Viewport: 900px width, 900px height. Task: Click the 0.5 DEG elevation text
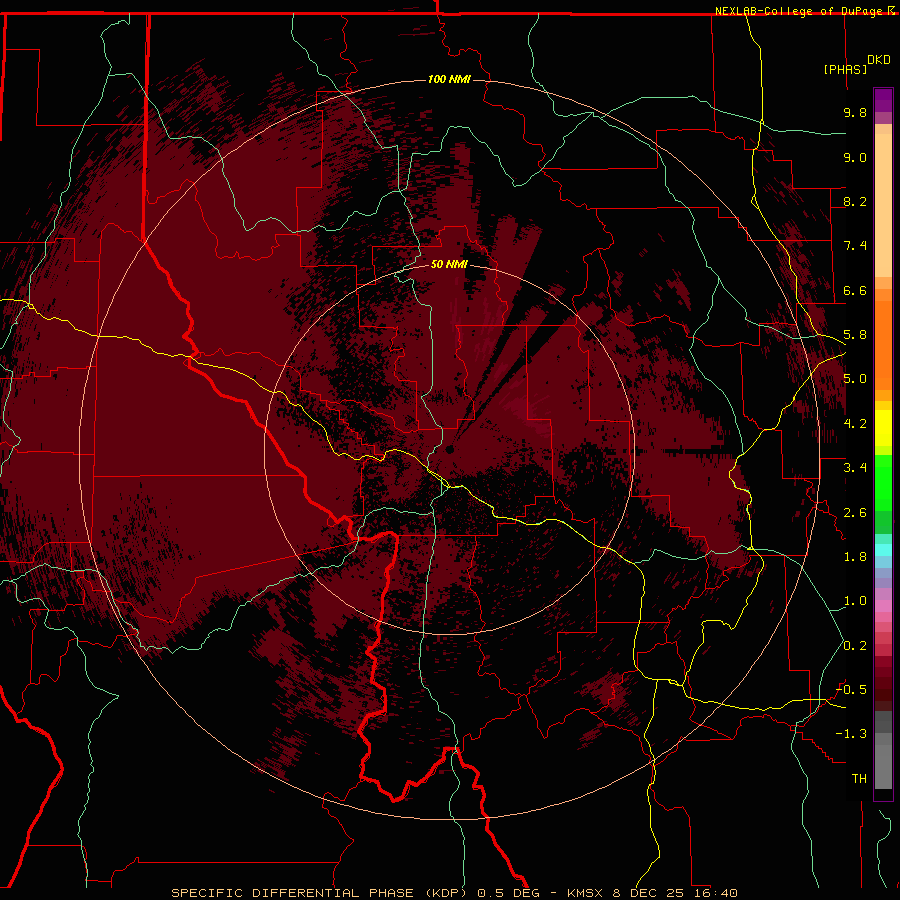[x=508, y=893]
